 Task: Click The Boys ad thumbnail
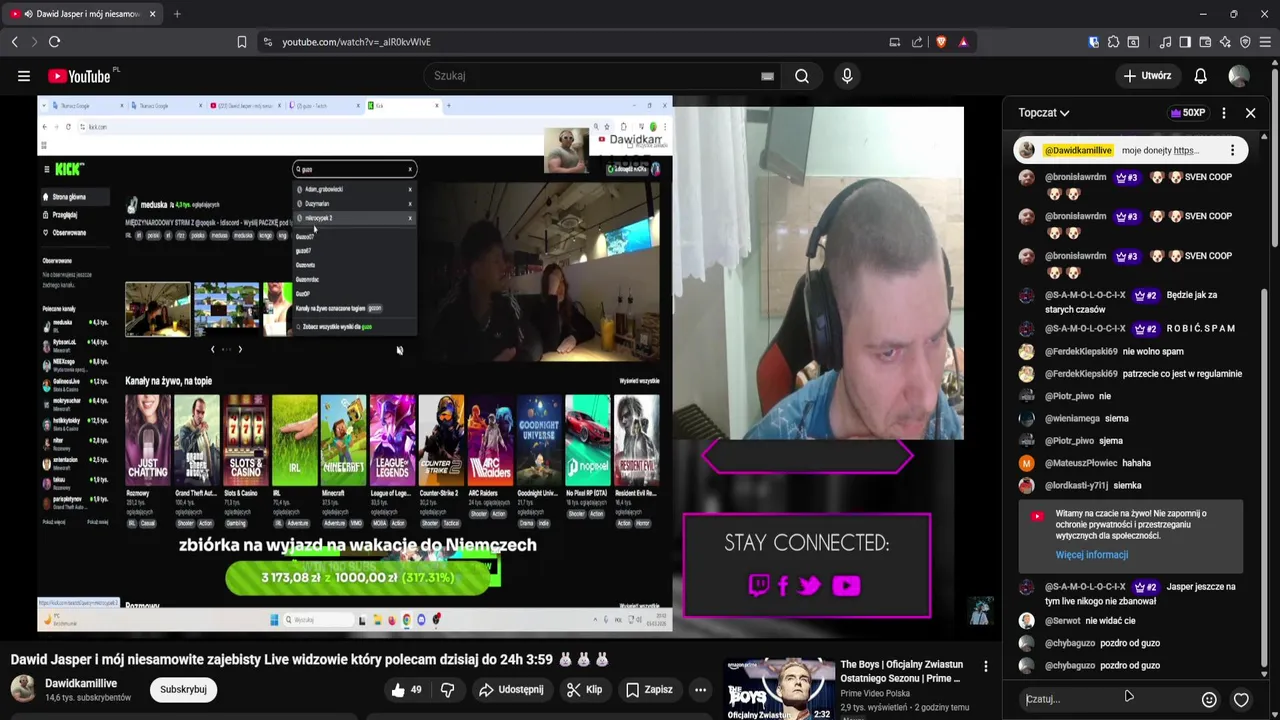tap(780, 689)
